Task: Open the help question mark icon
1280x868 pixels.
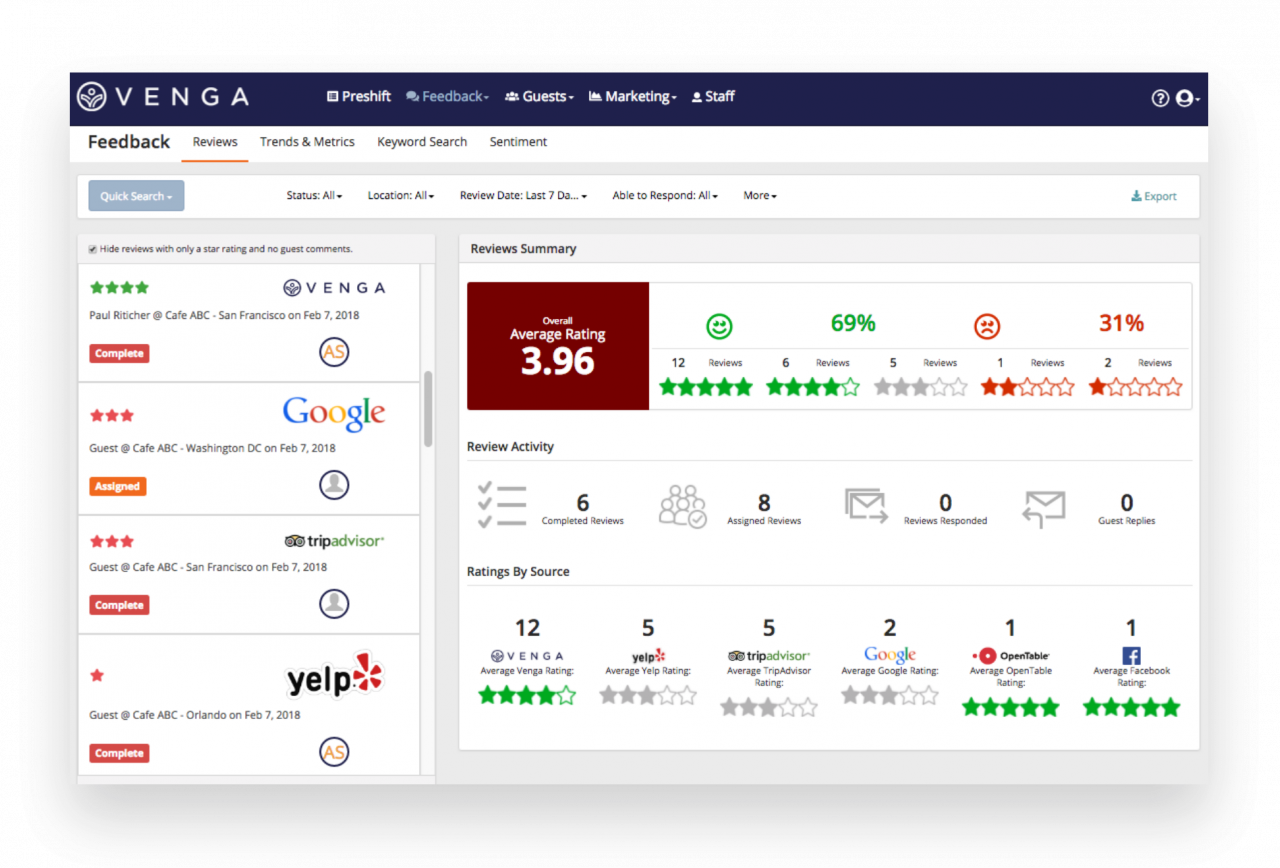Action: coord(1160,98)
